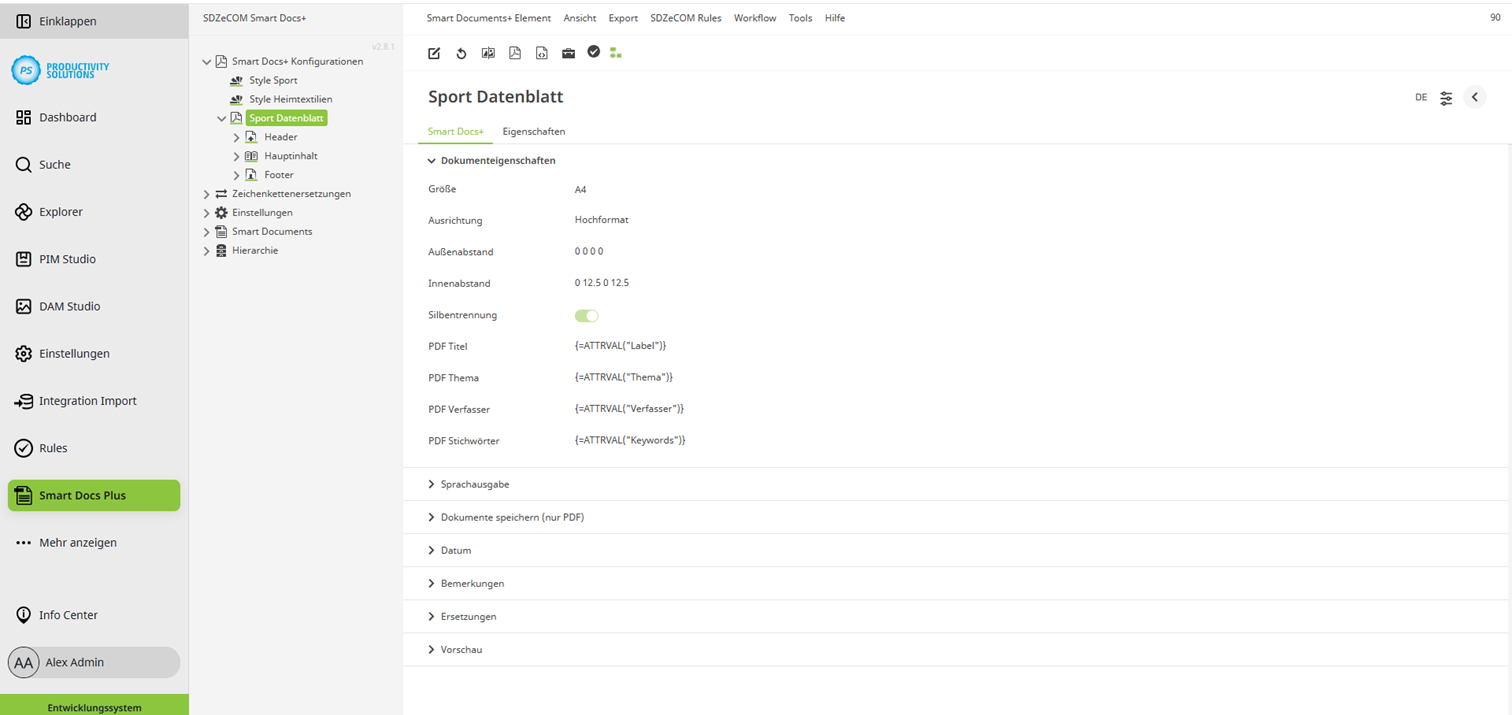The height and width of the screenshot is (715, 1512).
Task: Expand Dokumente speichern (nur PDF) section
Action: (431, 517)
